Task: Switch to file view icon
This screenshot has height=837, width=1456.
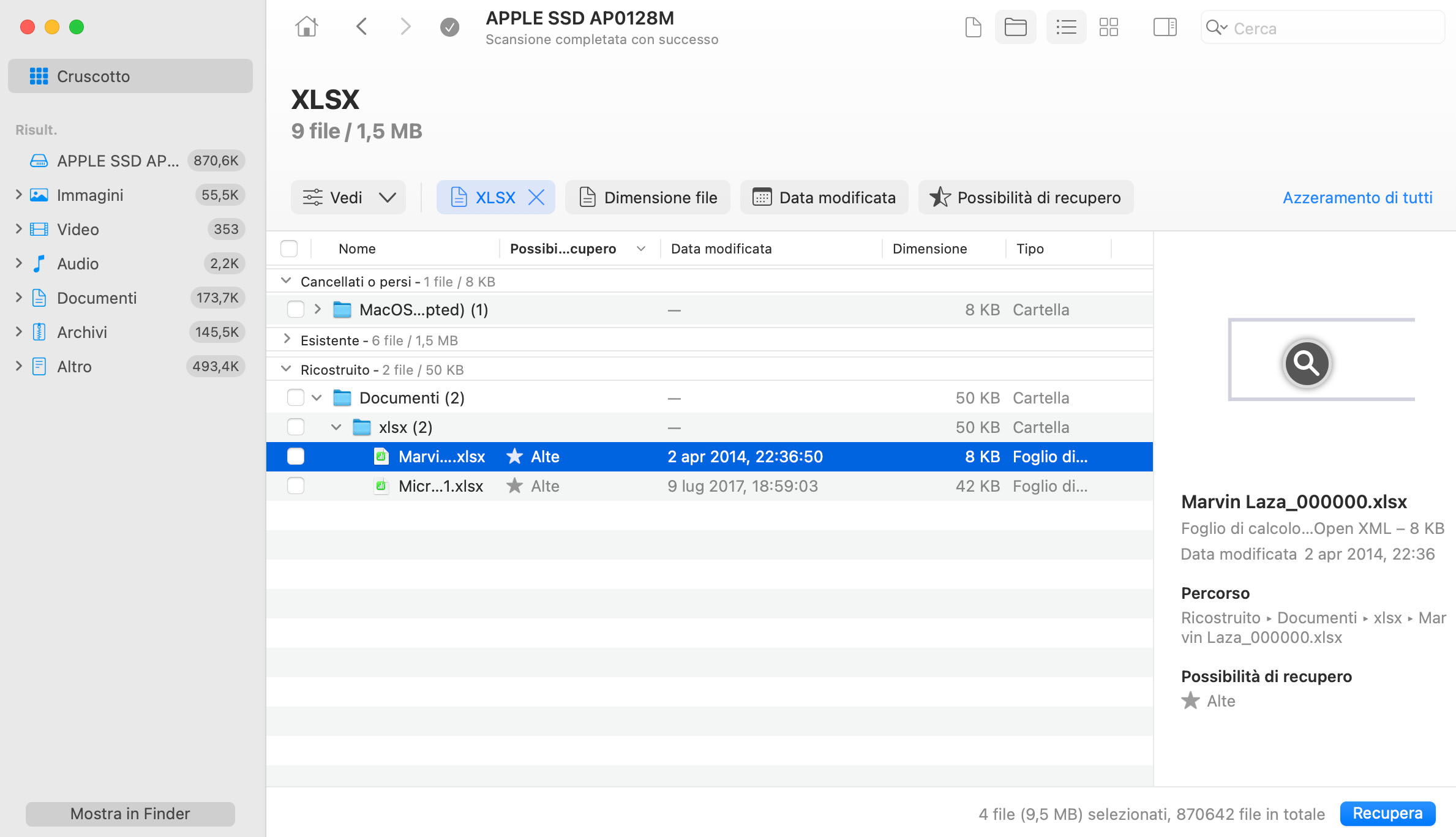Action: click(x=973, y=27)
